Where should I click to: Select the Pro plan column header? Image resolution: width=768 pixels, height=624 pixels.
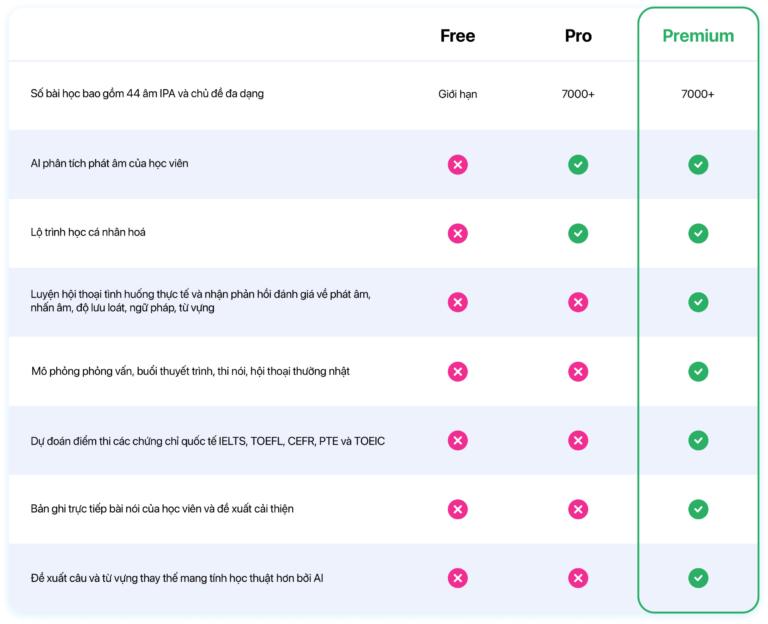click(x=578, y=36)
